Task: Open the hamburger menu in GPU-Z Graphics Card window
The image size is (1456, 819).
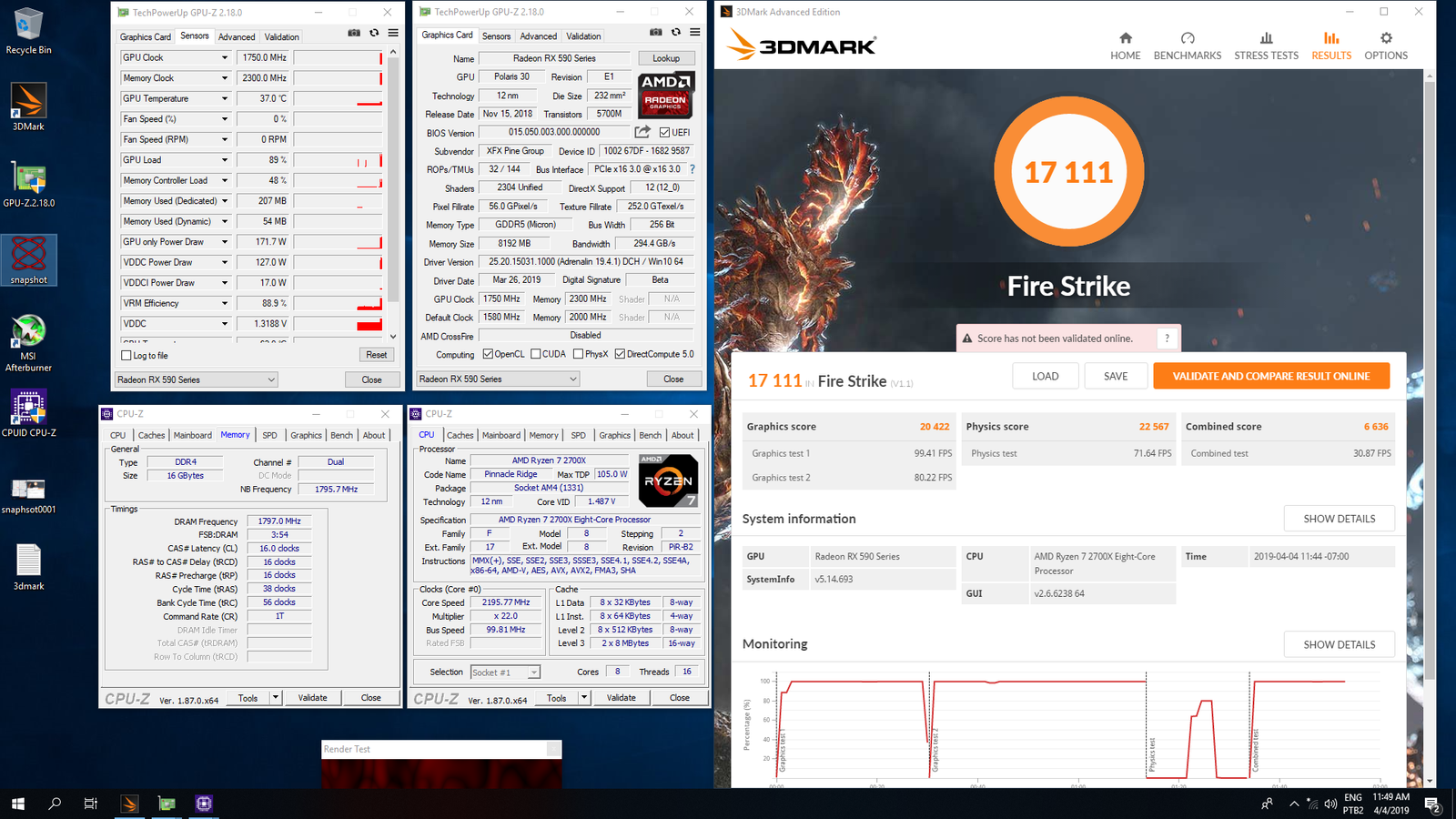Action: coord(694,32)
